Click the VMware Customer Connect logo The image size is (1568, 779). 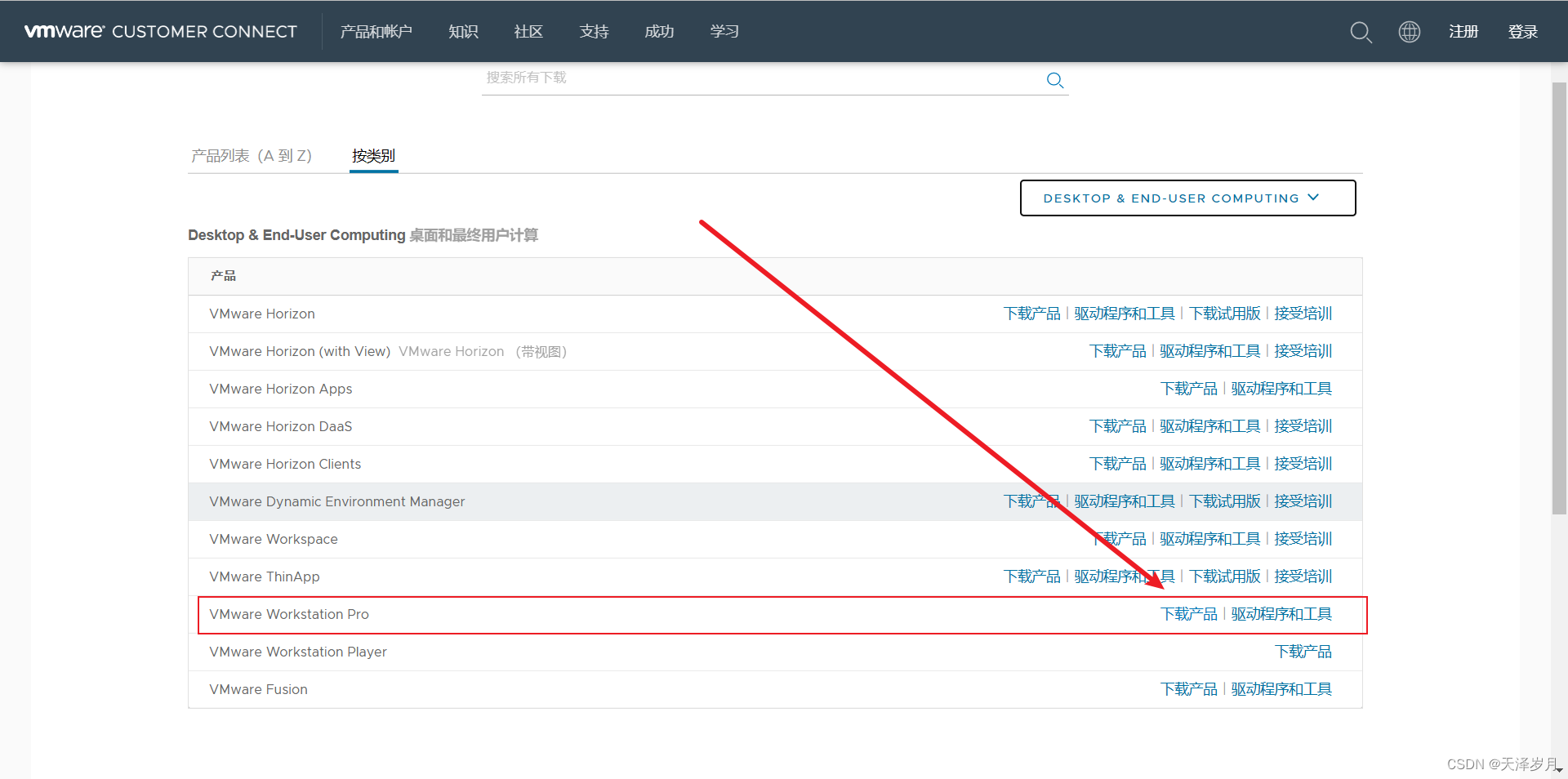161,31
